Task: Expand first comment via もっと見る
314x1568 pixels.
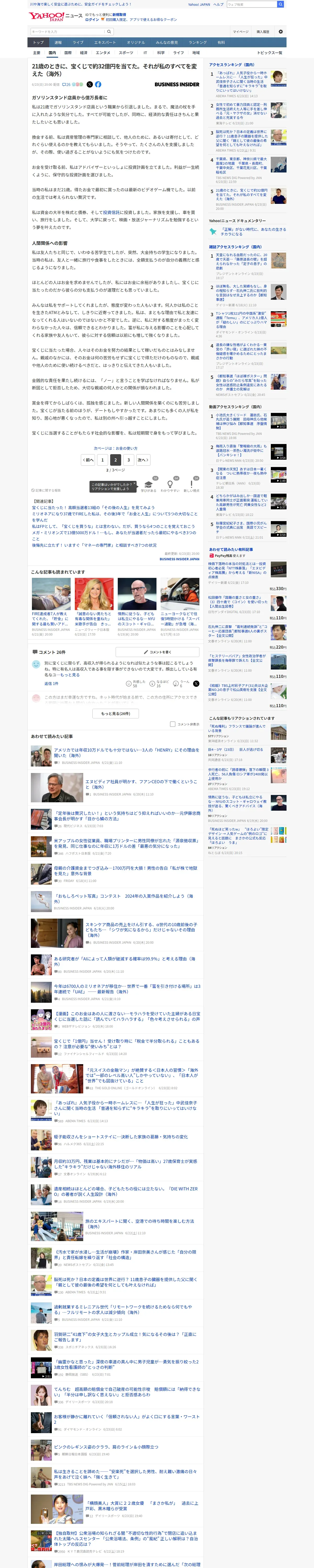Action: point(70,675)
